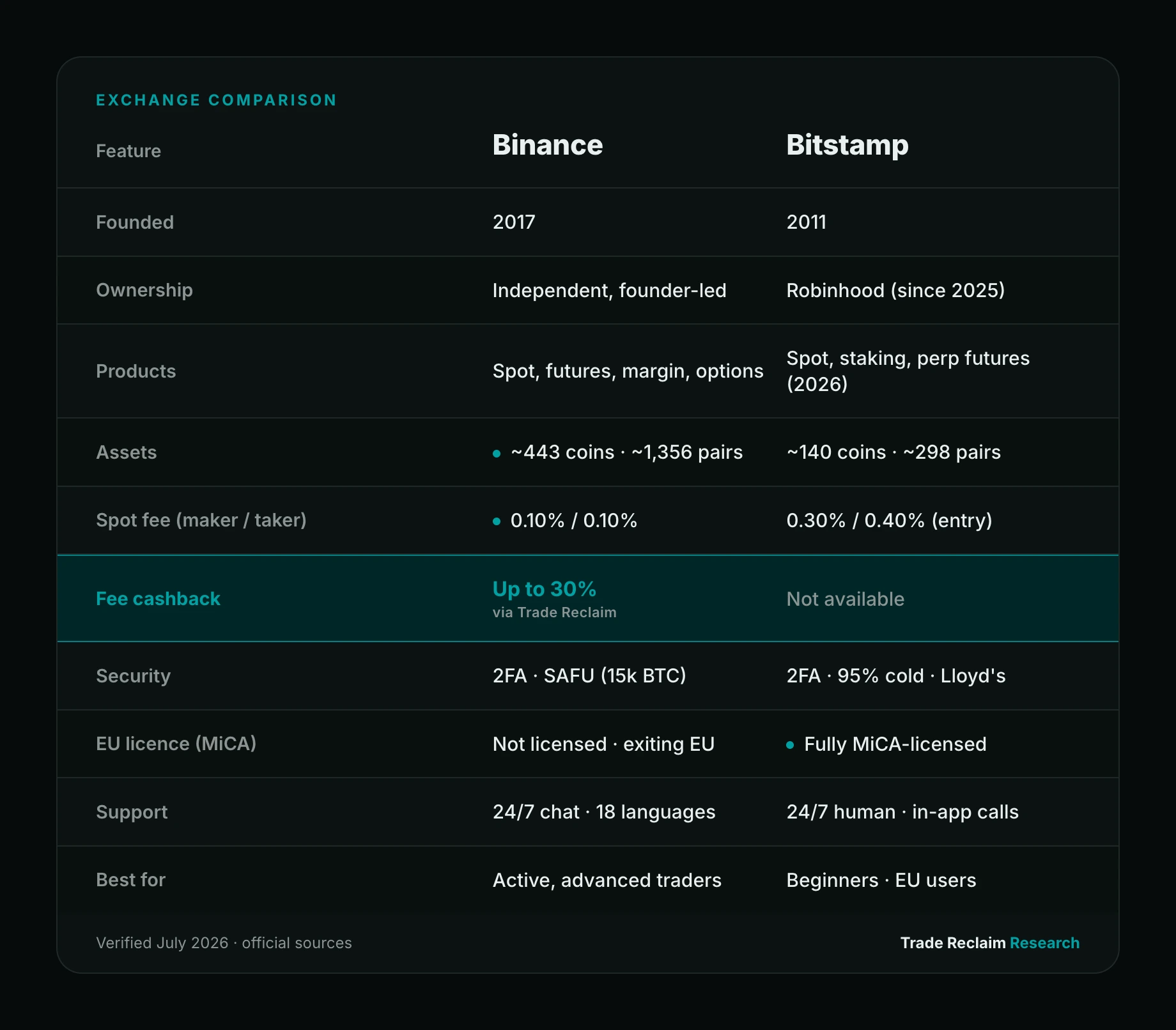The width and height of the screenshot is (1176, 1030).
Task: Select 'EU licence (MiCA)' row label
Action: (x=176, y=744)
